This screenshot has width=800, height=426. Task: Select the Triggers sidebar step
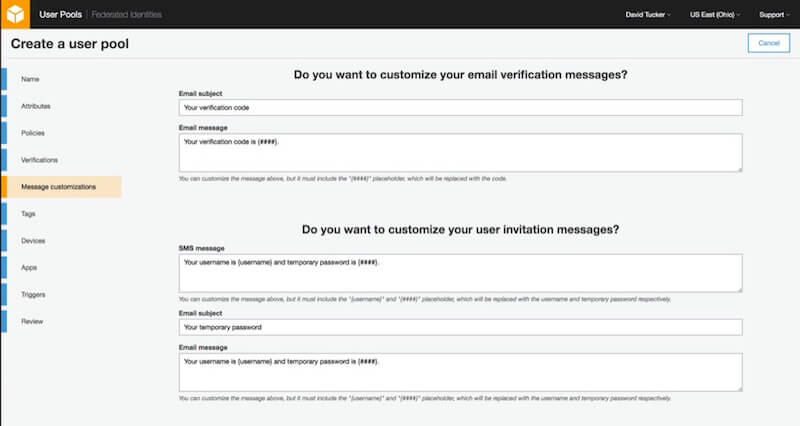coord(34,295)
